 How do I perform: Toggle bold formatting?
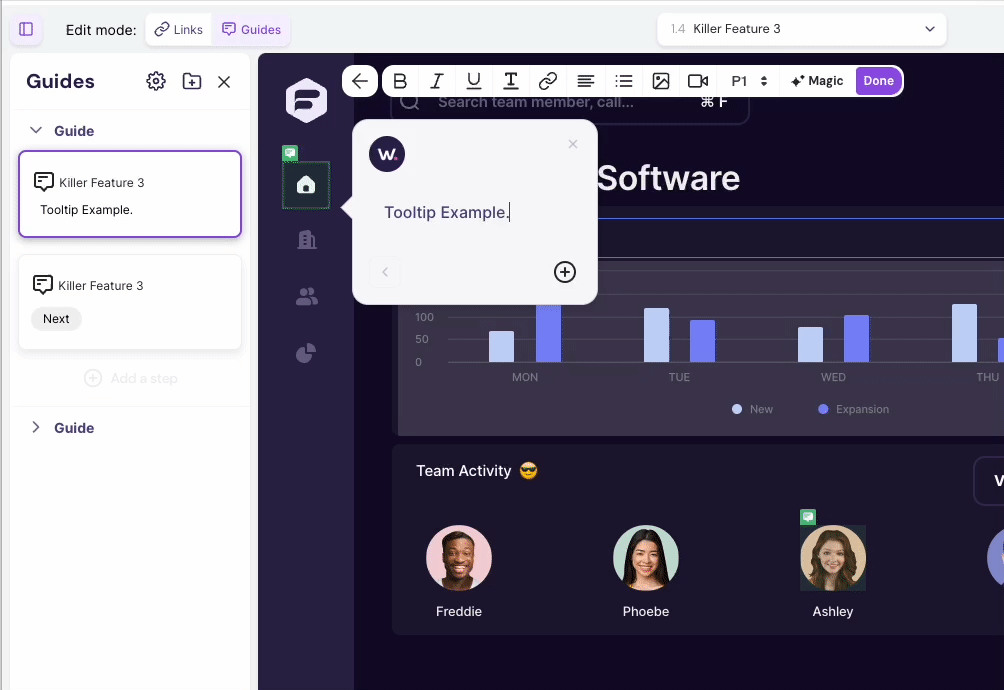coord(400,81)
